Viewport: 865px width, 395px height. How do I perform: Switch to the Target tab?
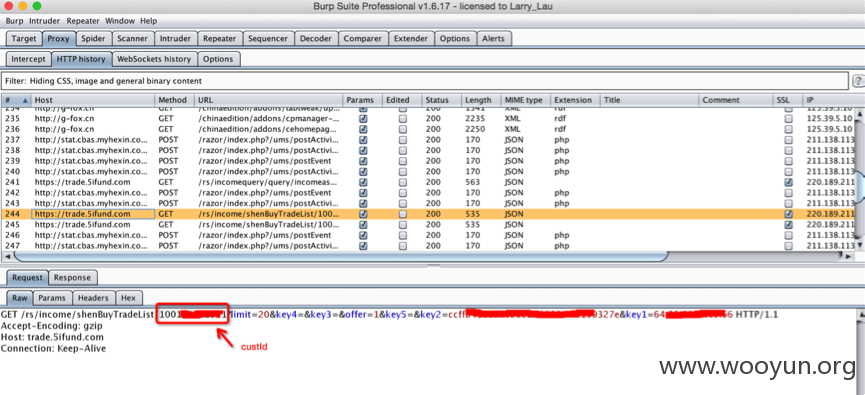(x=24, y=39)
